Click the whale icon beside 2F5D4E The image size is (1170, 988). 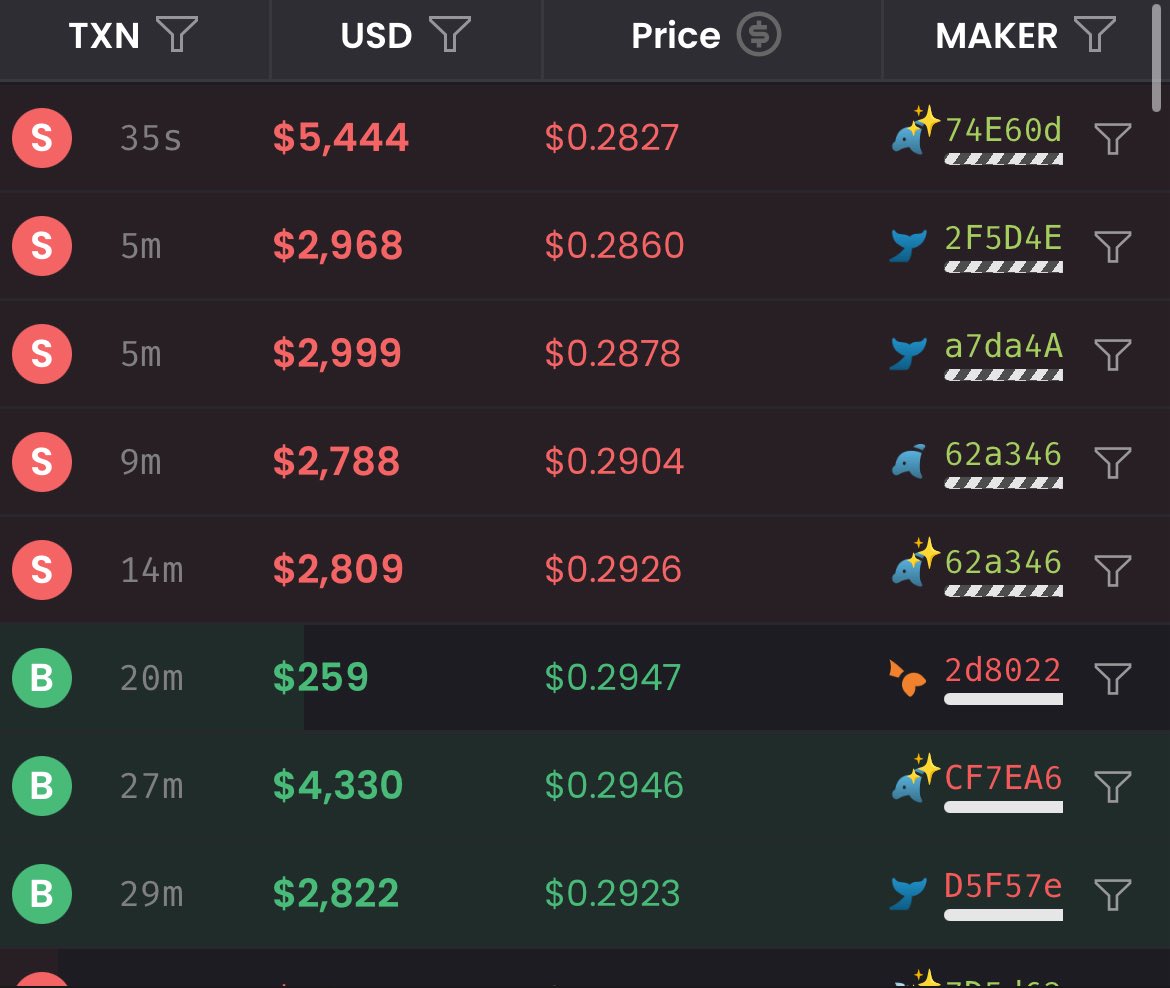[x=908, y=246]
